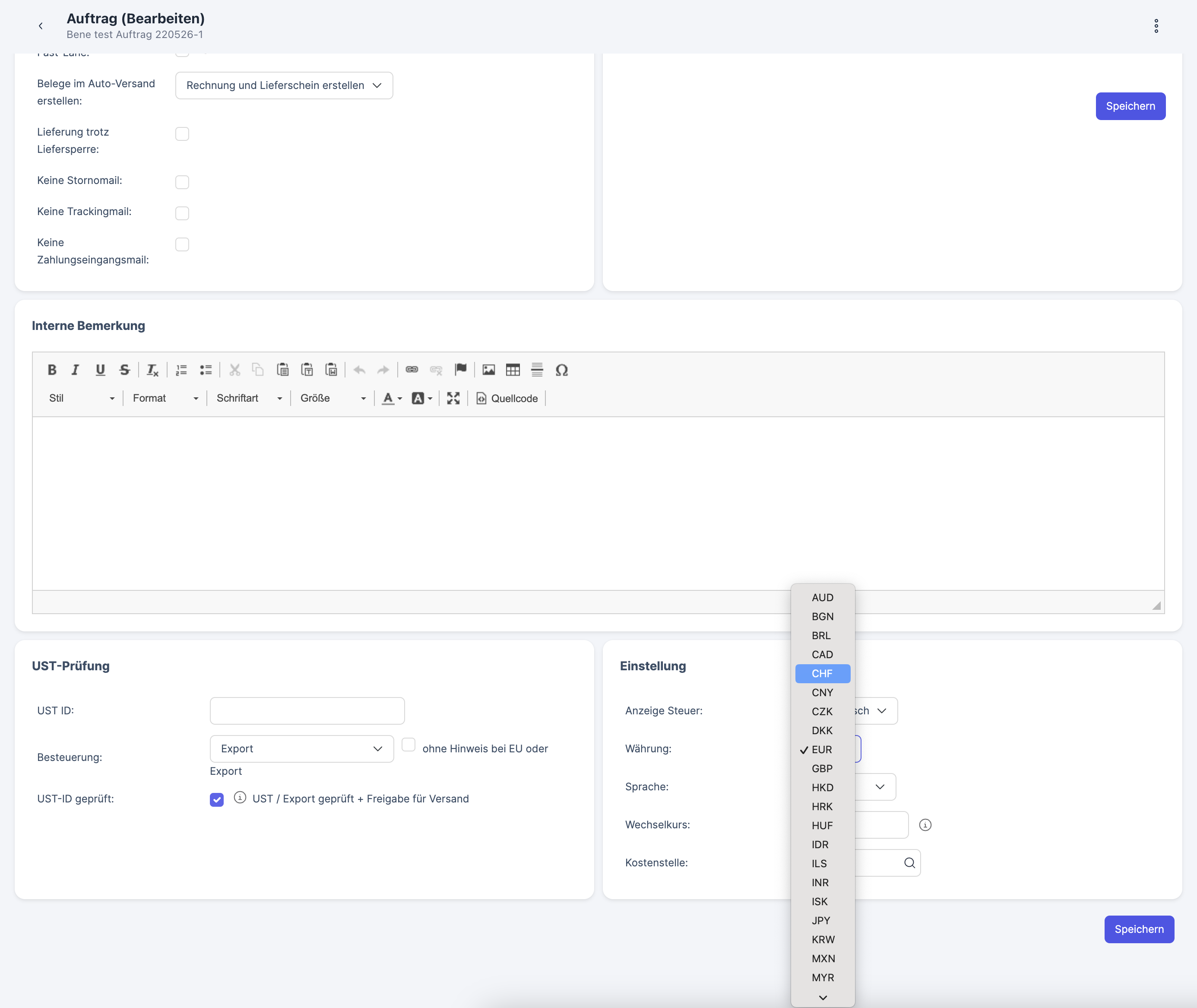Open Quellcode source view

click(x=507, y=398)
